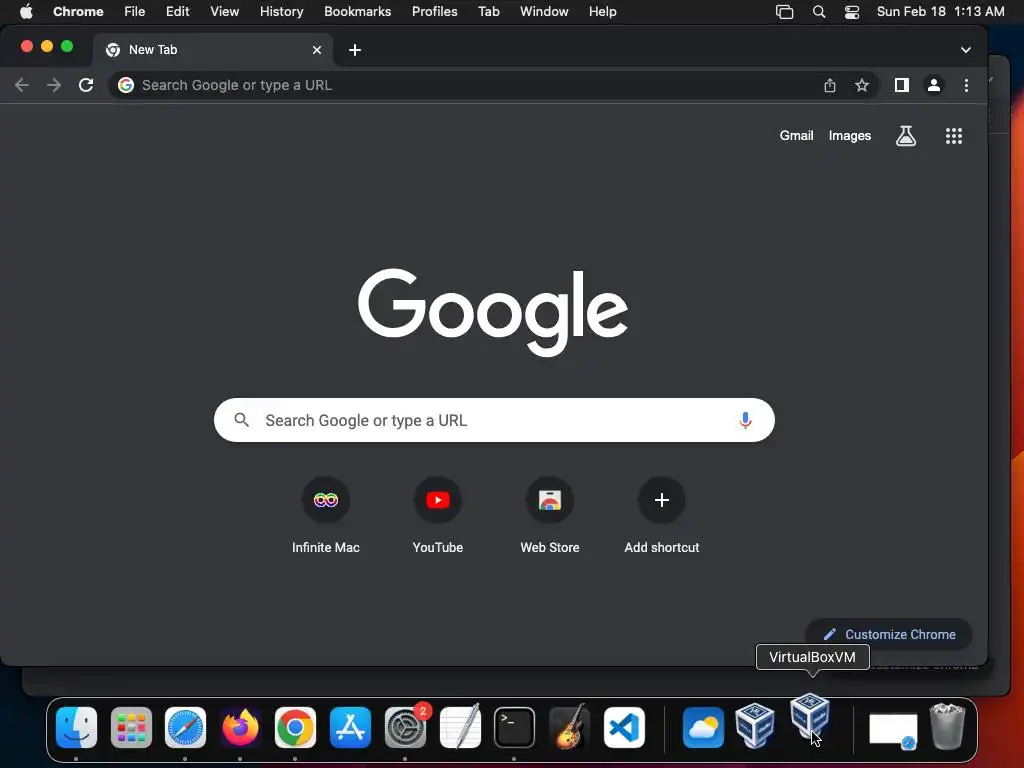Viewport: 1024px width, 768px height.
Task: Open the Weather app in the Dock
Action: point(703,728)
